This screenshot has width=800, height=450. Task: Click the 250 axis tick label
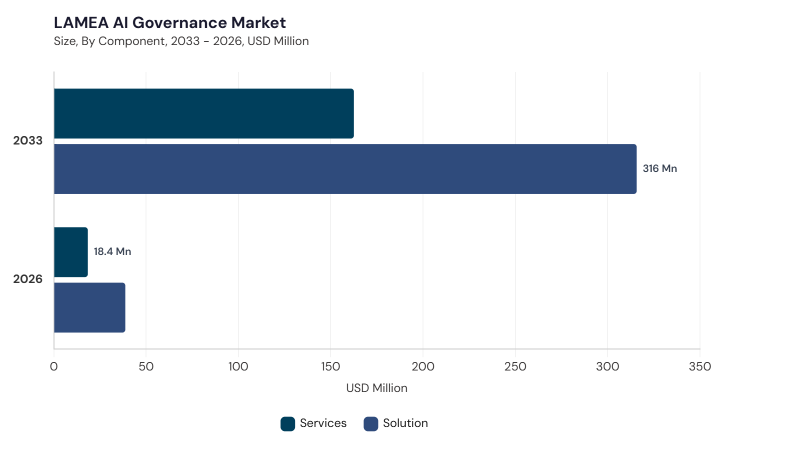(515, 366)
